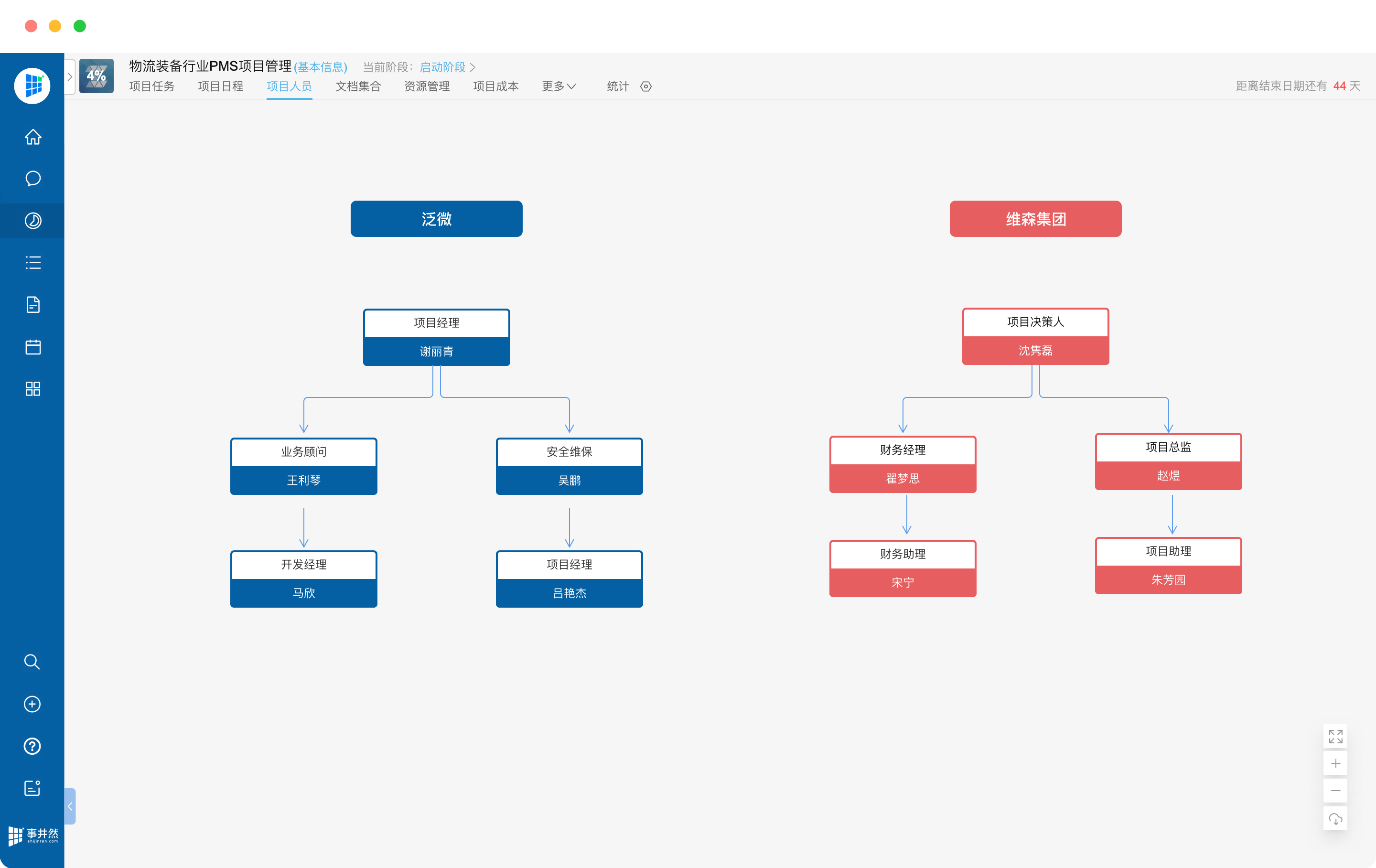Download the org chart via cloud icon
The width and height of the screenshot is (1376, 868).
[x=1335, y=819]
